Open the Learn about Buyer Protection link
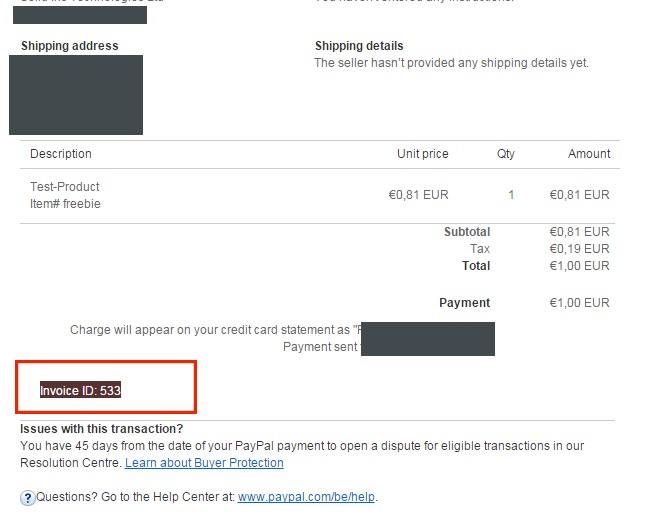This screenshot has height=518, width=657. tap(204, 463)
